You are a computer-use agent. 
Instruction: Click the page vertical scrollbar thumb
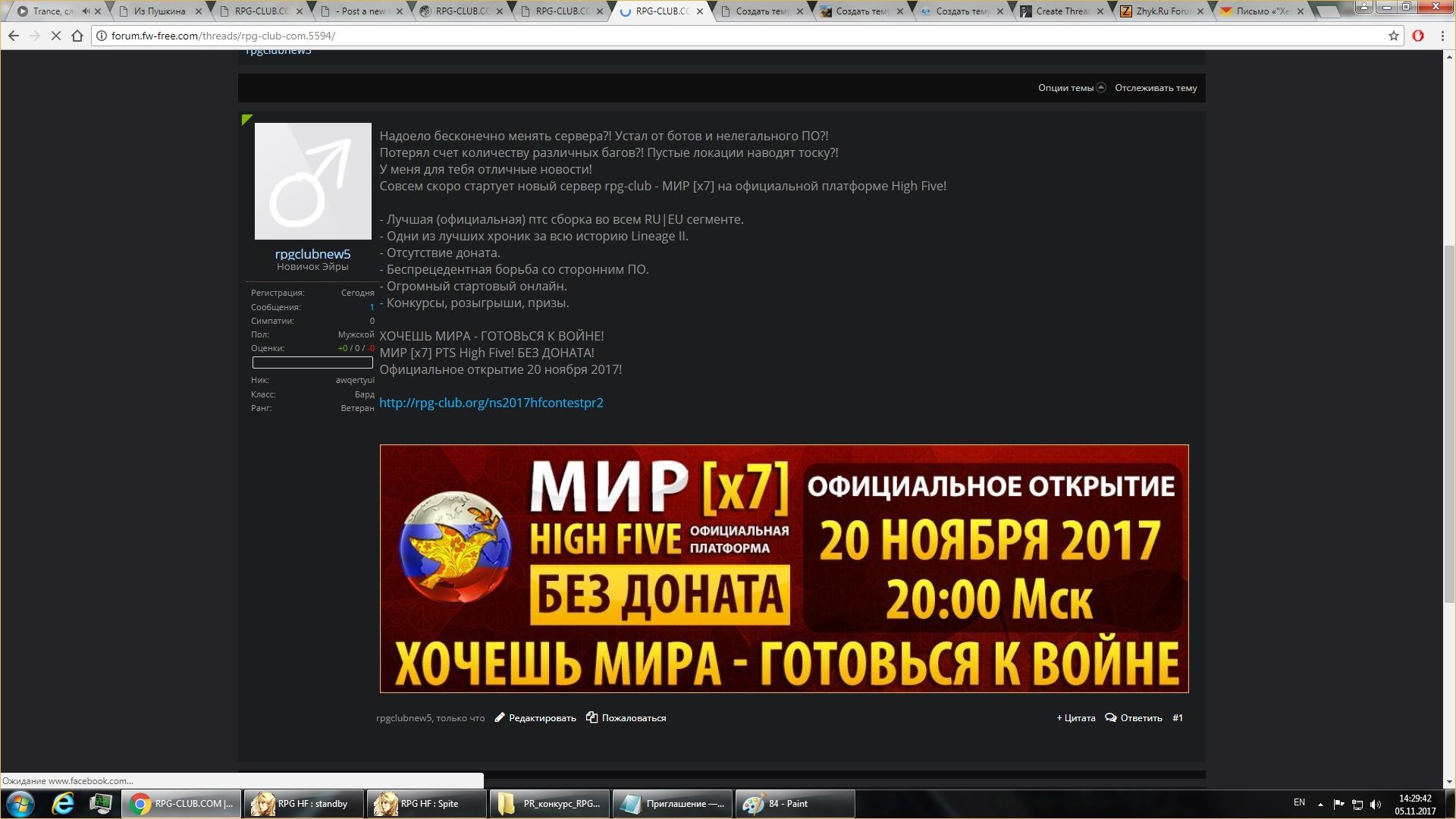[x=1449, y=425]
